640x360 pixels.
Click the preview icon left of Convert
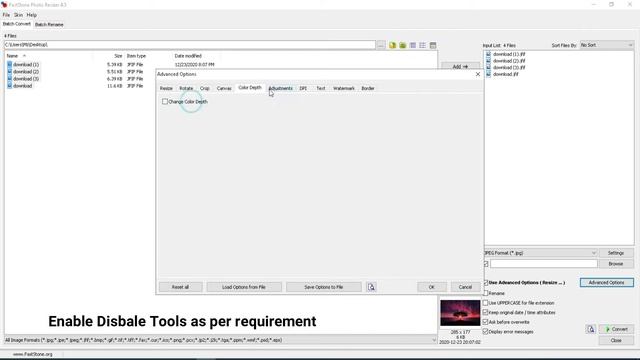pyautogui.click(x=591, y=329)
